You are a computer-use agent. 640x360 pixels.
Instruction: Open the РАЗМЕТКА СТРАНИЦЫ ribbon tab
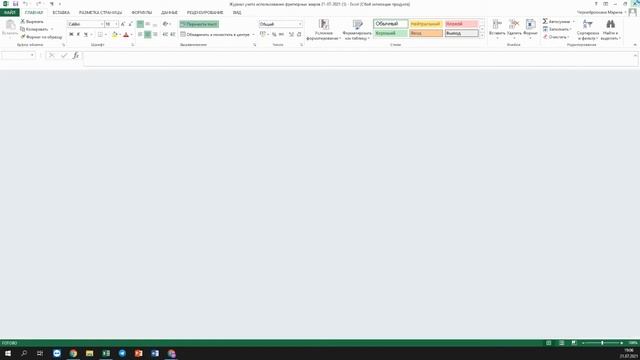click(100, 12)
